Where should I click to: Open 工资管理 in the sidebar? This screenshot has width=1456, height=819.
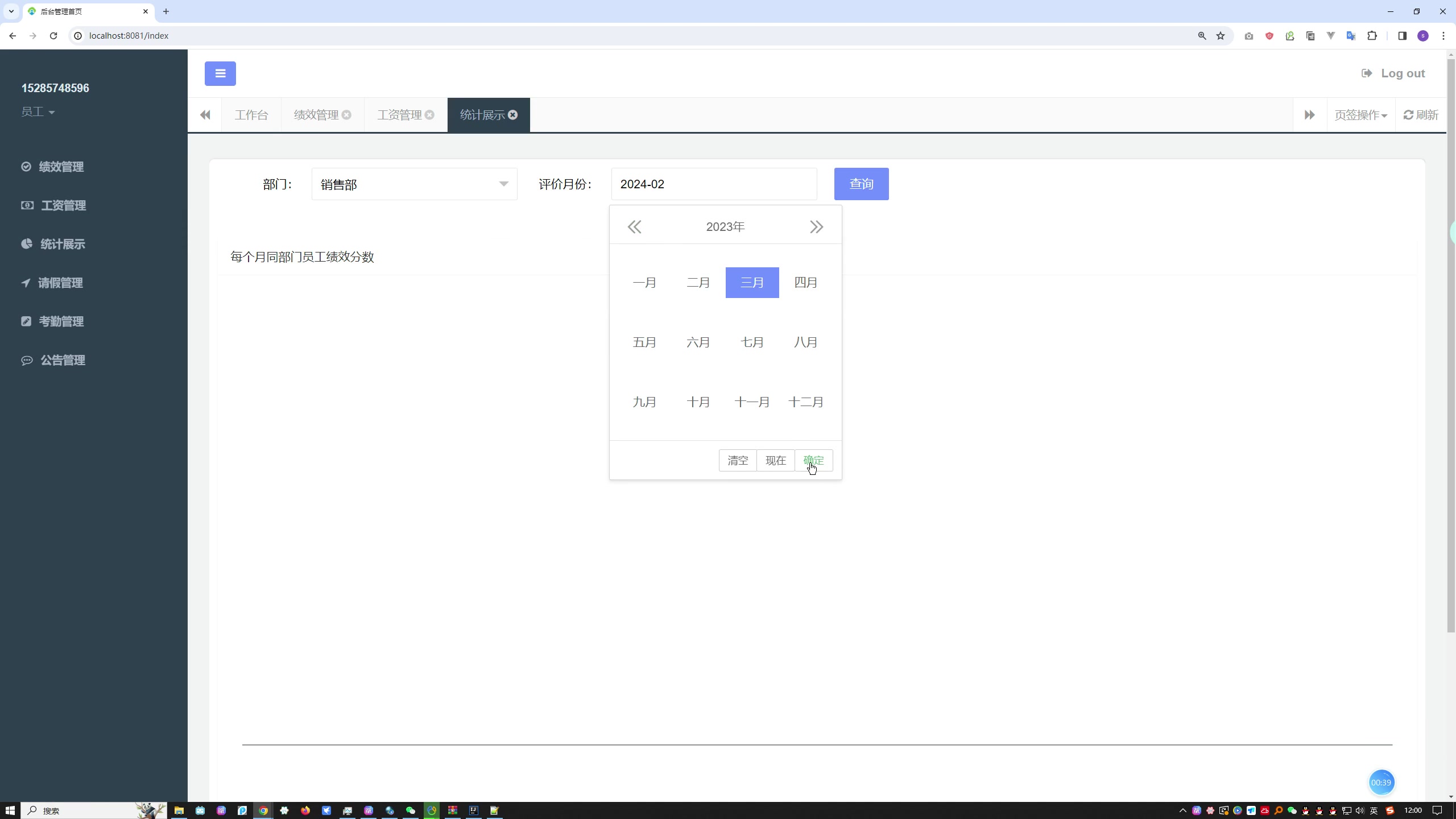coord(54,205)
